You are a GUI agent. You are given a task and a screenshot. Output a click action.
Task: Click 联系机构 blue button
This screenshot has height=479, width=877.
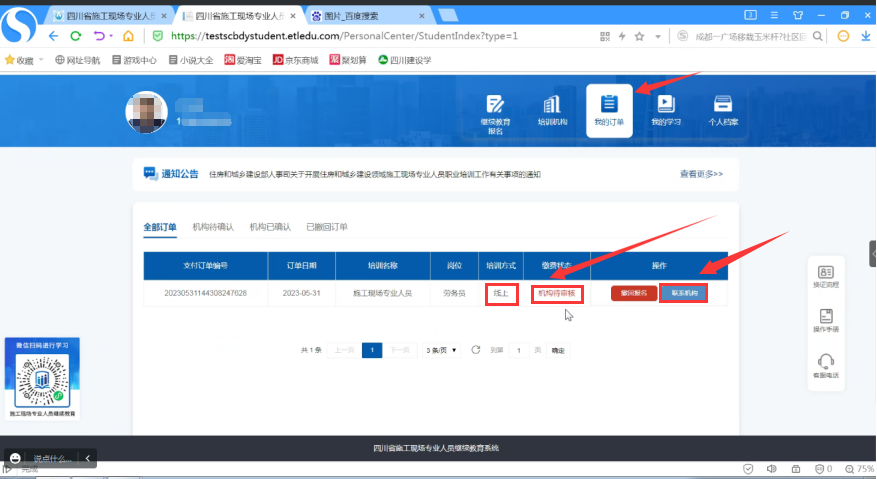[683, 293]
